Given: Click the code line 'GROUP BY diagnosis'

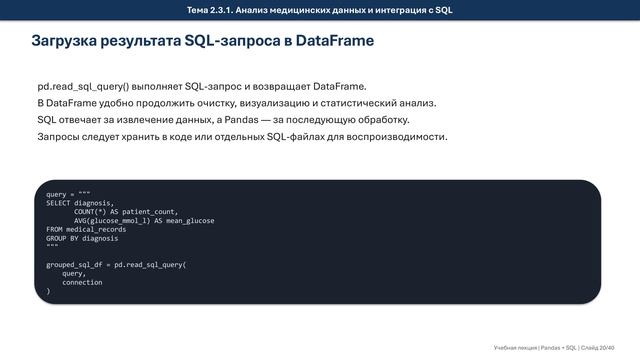Looking at the screenshot, I should coord(82,238).
